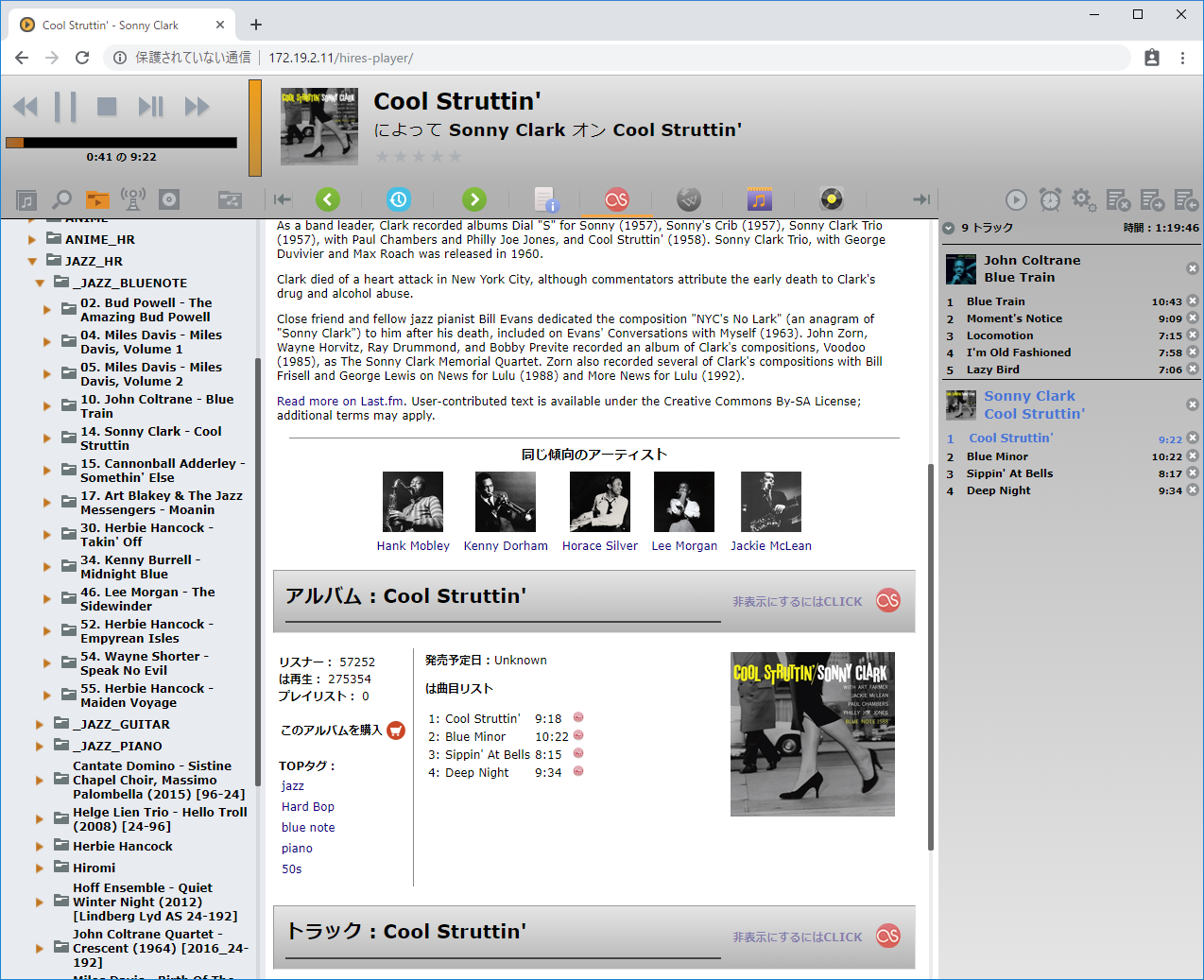
Task: Remove Locomotion track from playlist
Action: coord(1193,335)
